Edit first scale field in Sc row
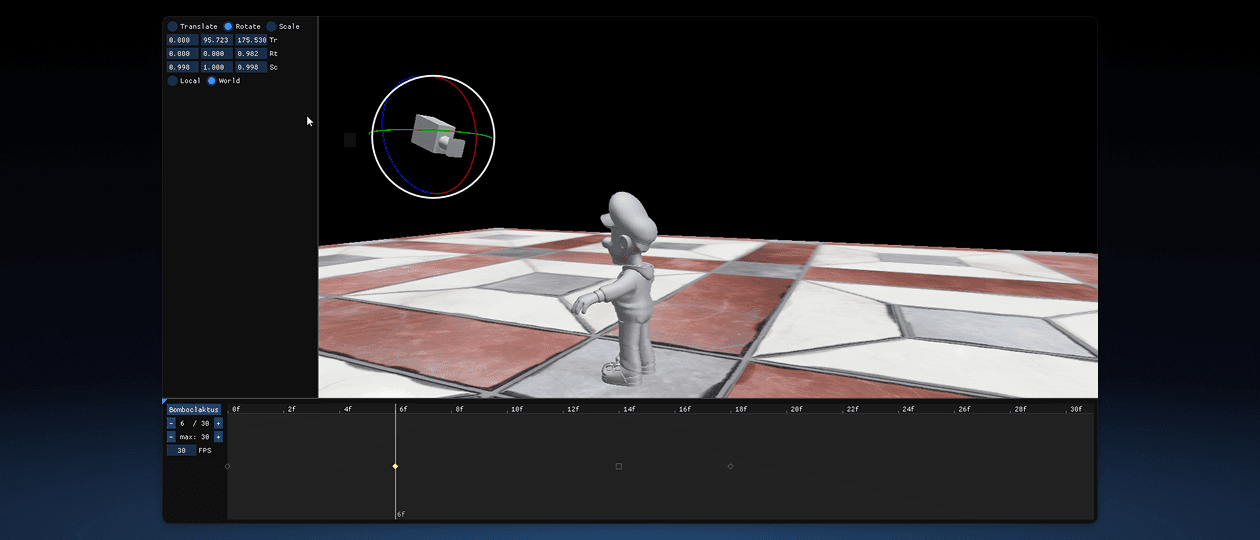The height and width of the screenshot is (540, 1260). 183,67
